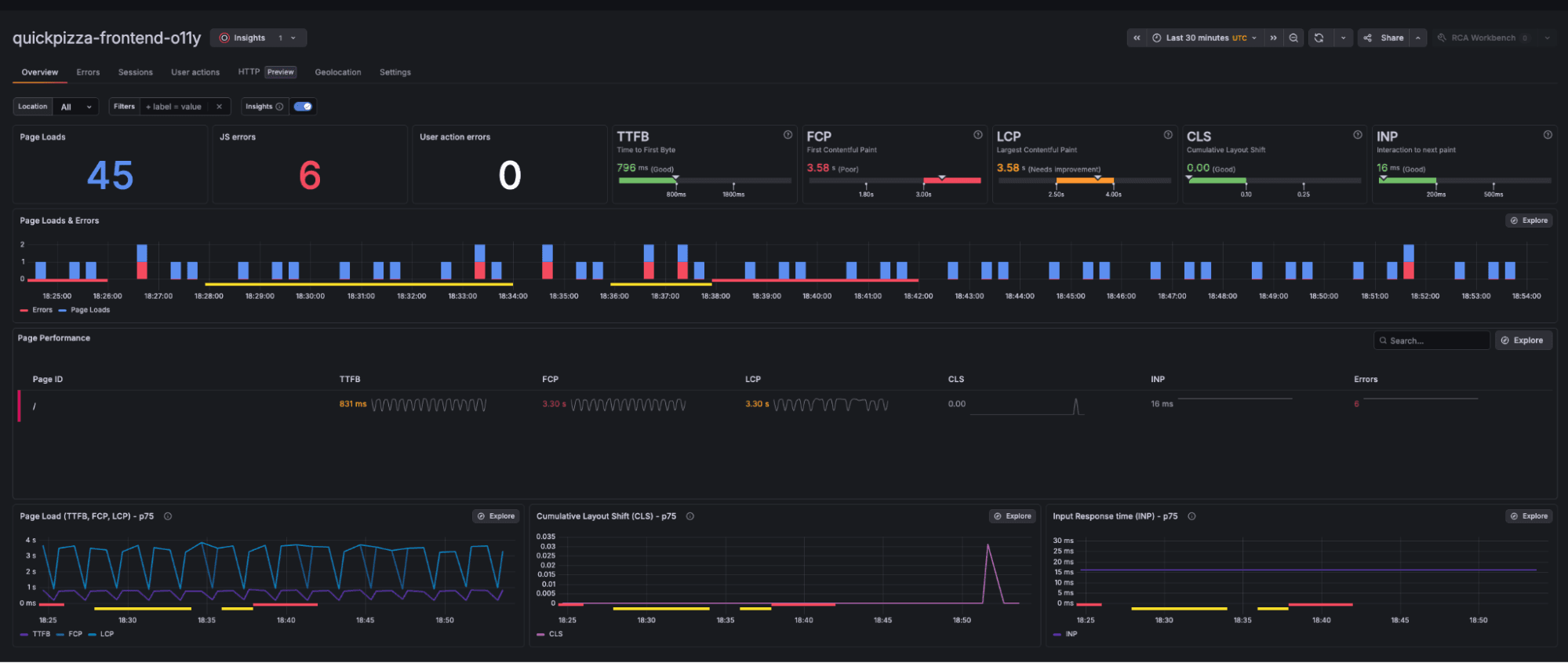Show info for Input Response time panel
Viewport: 1568px width, 663px height.
click(1191, 516)
